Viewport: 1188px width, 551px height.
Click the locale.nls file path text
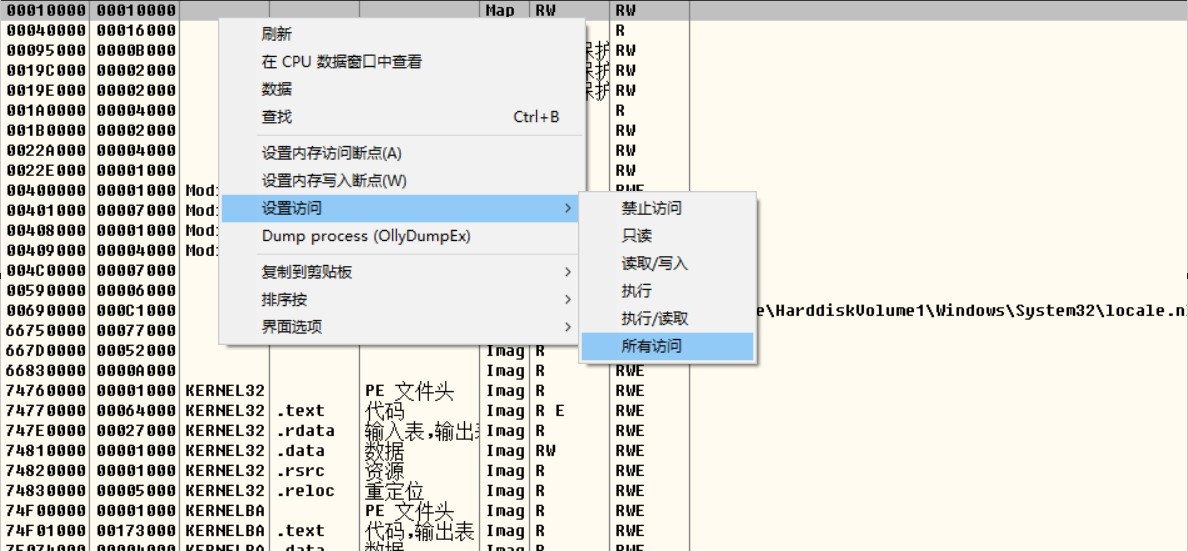[972, 310]
